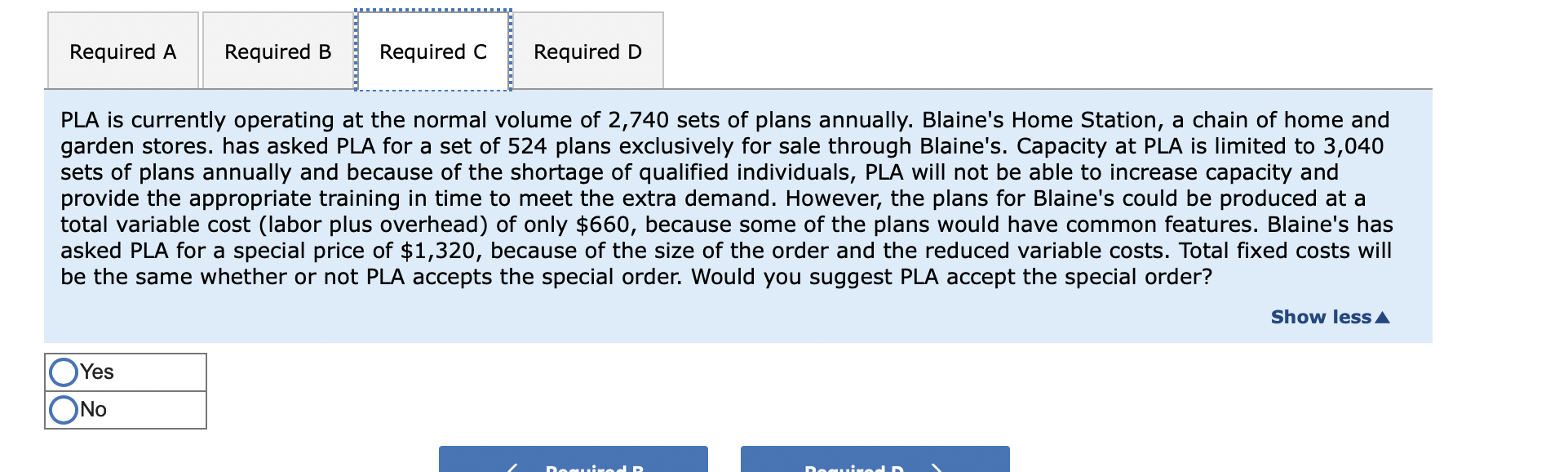Select the active Required C tab
The image size is (1568, 472).
click(432, 51)
